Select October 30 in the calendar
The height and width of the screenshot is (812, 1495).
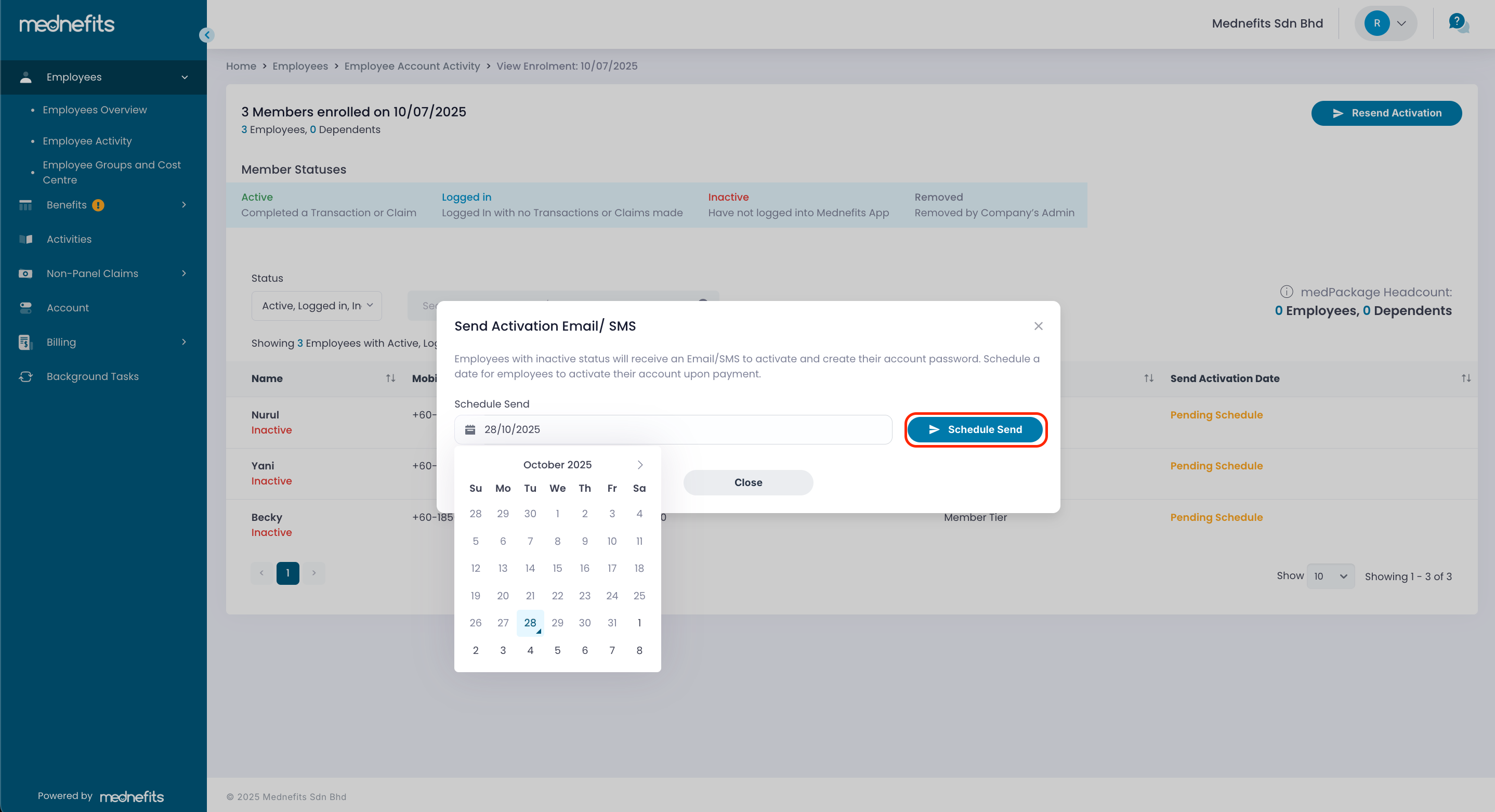(x=584, y=623)
